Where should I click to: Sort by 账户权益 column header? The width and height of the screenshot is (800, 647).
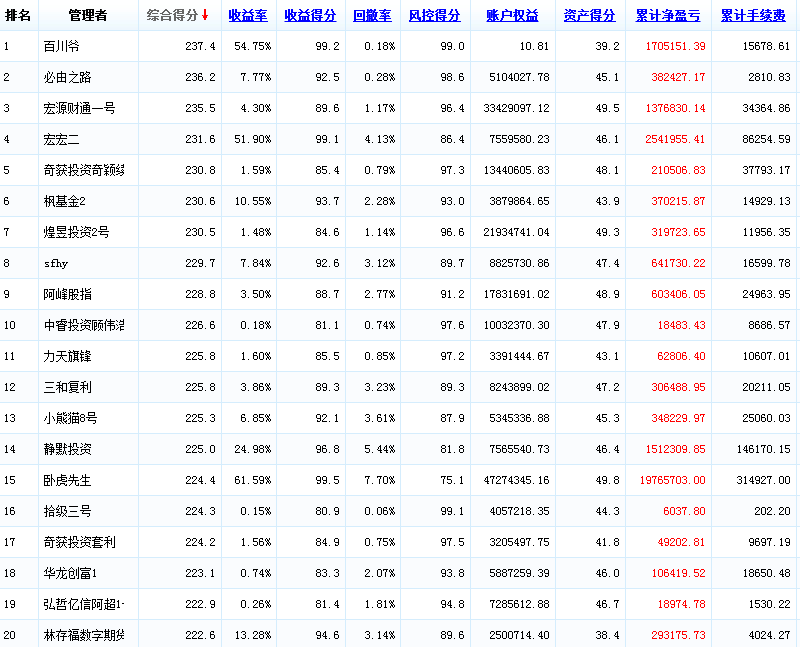[512, 16]
